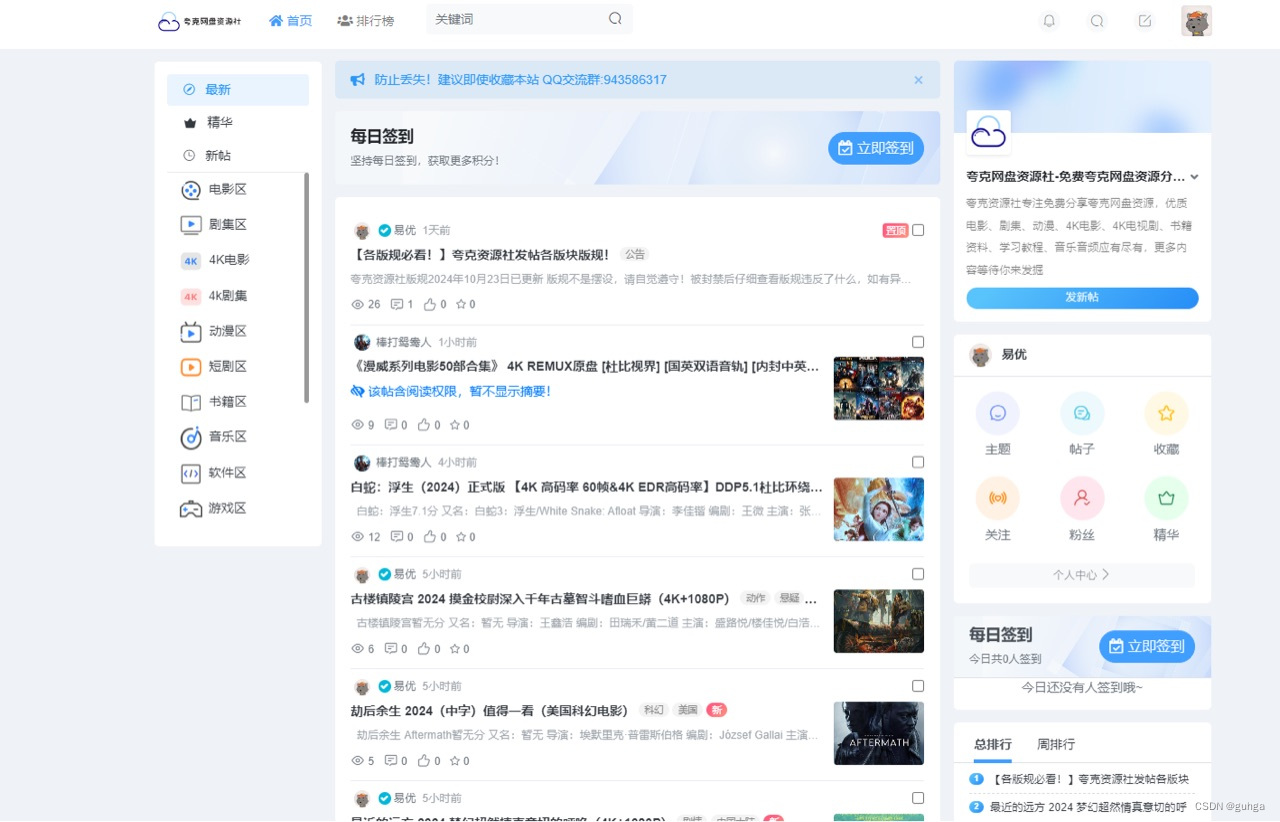Tick checkbox for 各版规必看 post
Image resolution: width=1280 pixels, height=822 pixels.
918,230
